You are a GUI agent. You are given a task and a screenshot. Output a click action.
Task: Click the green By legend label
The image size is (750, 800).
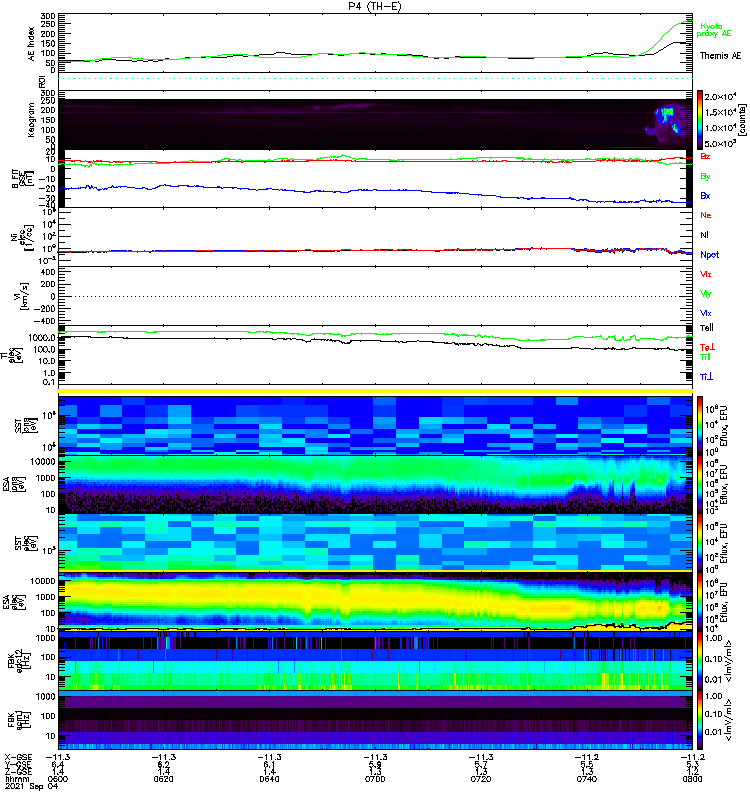click(x=705, y=177)
